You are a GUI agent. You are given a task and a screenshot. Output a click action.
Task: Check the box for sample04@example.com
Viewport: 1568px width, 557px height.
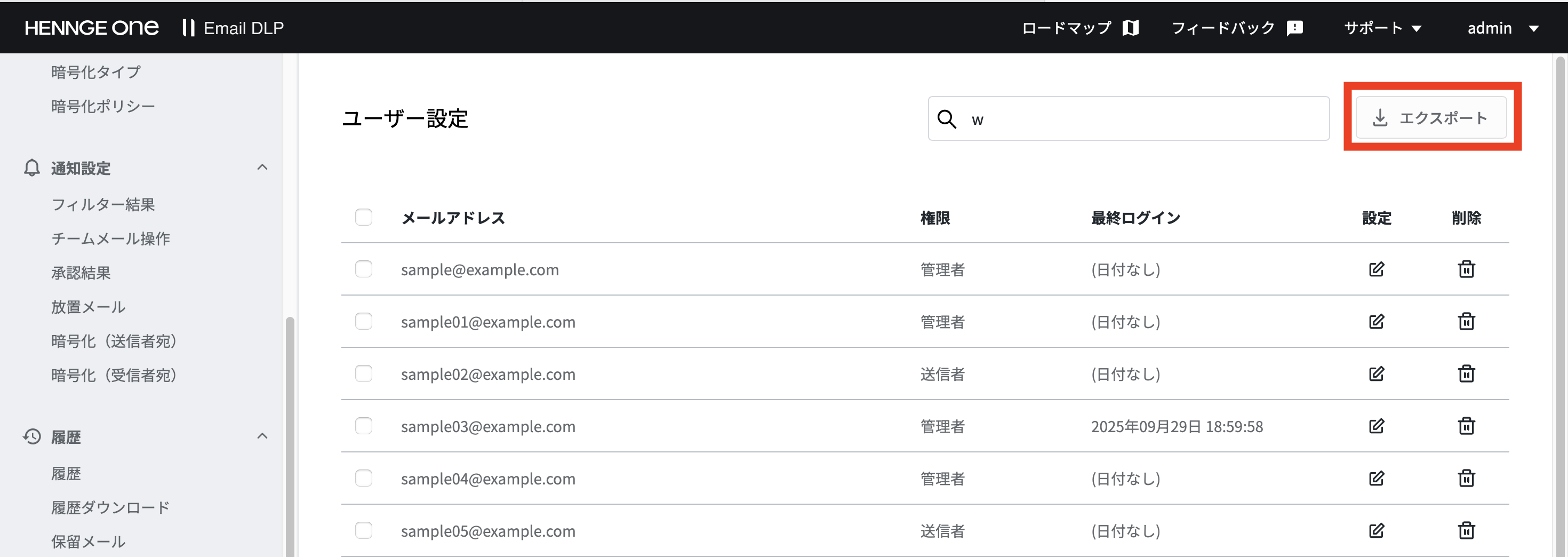click(x=363, y=479)
